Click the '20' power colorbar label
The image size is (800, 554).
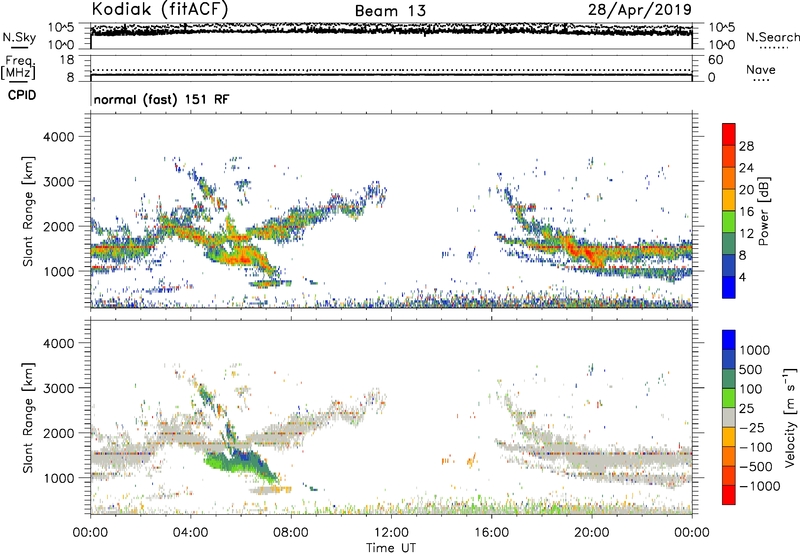tap(746, 190)
